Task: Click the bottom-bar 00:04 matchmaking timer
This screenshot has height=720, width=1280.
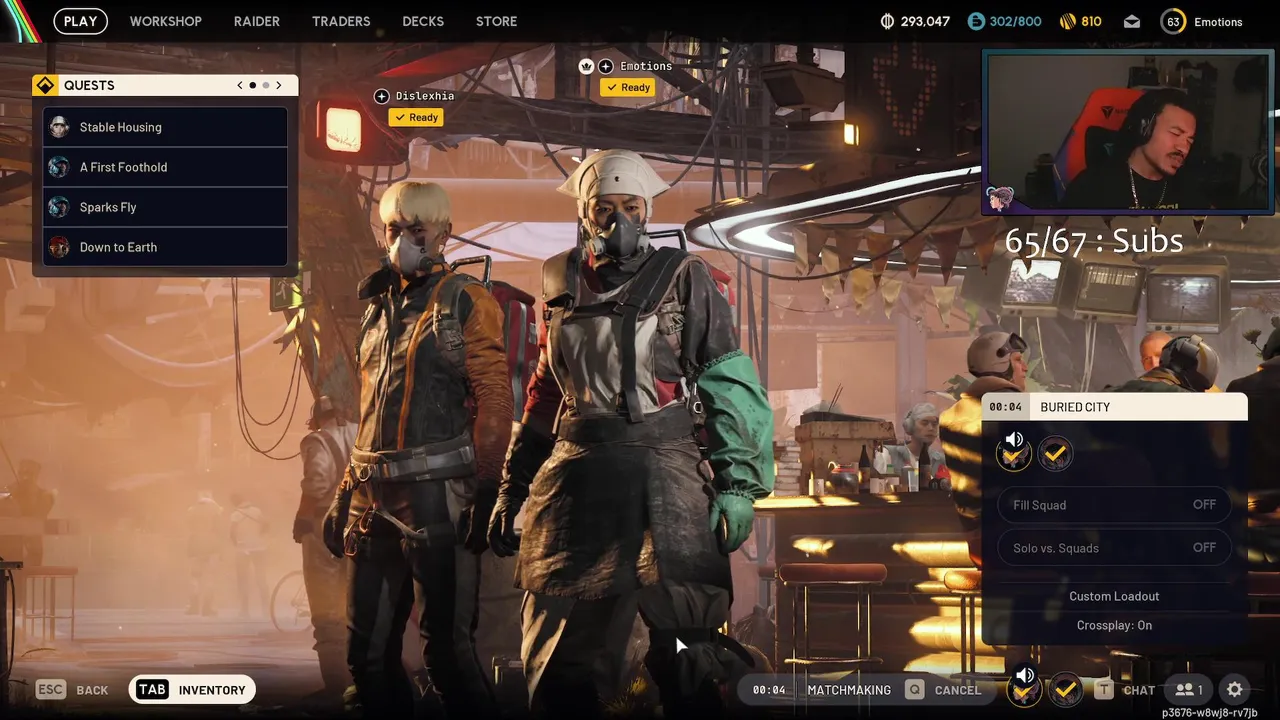Action: [x=769, y=690]
